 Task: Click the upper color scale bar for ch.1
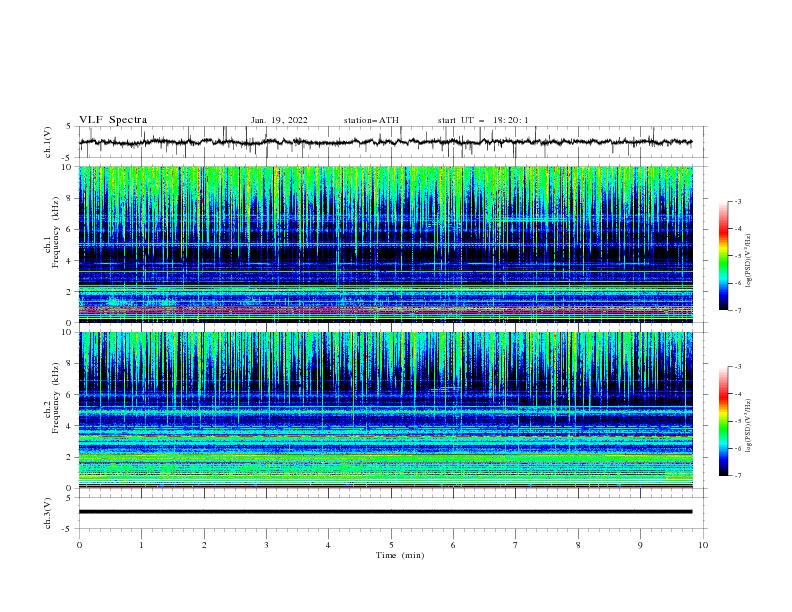pyautogui.click(x=723, y=256)
